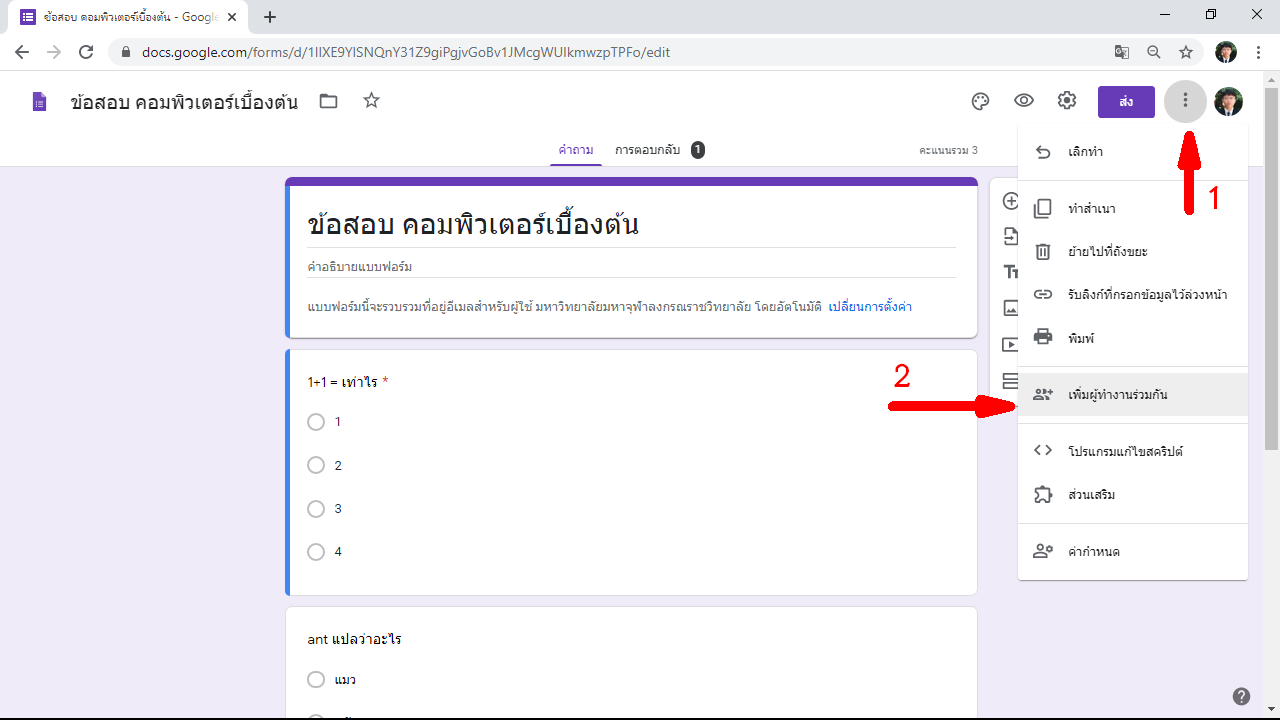Click the เปลี่ยนการตั้งค่า link
Image resolution: width=1280 pixels, height=721 pixels.
coord(870,307)
